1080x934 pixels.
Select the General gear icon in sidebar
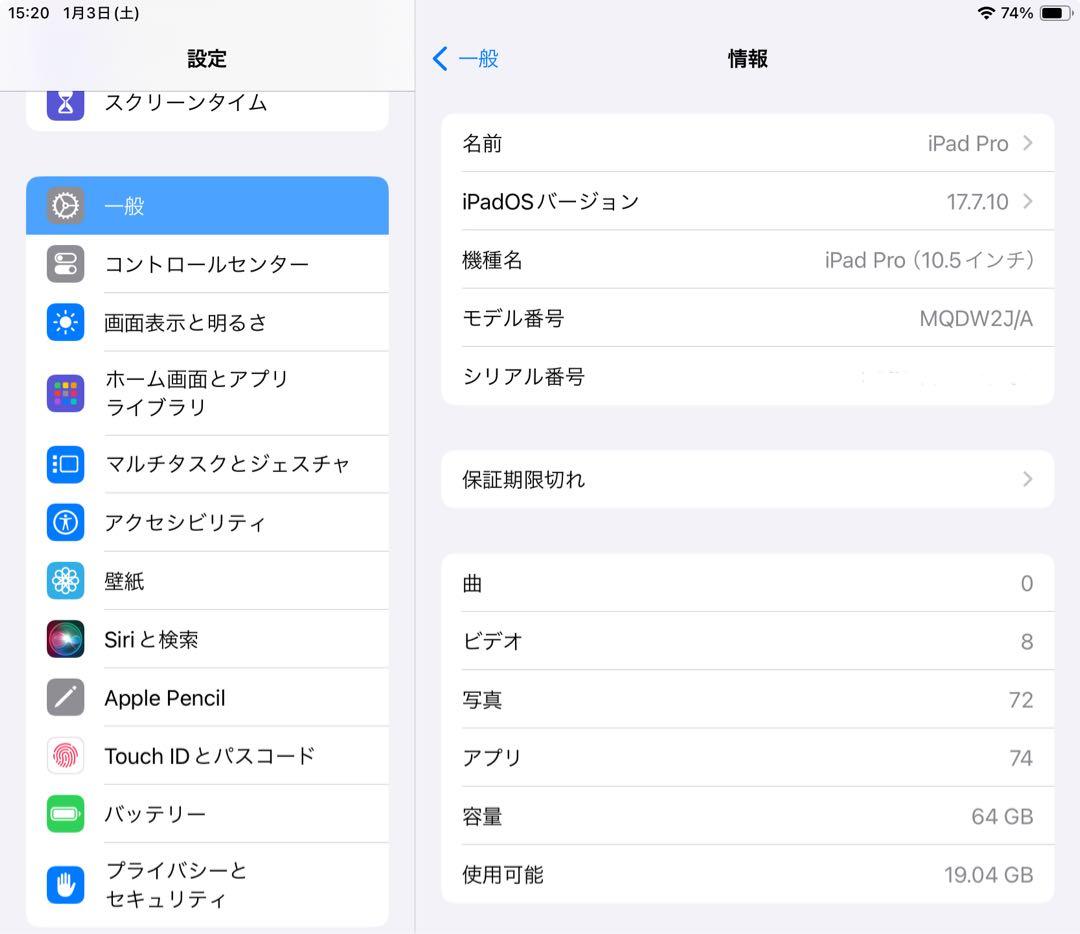(x=64, y=205)
